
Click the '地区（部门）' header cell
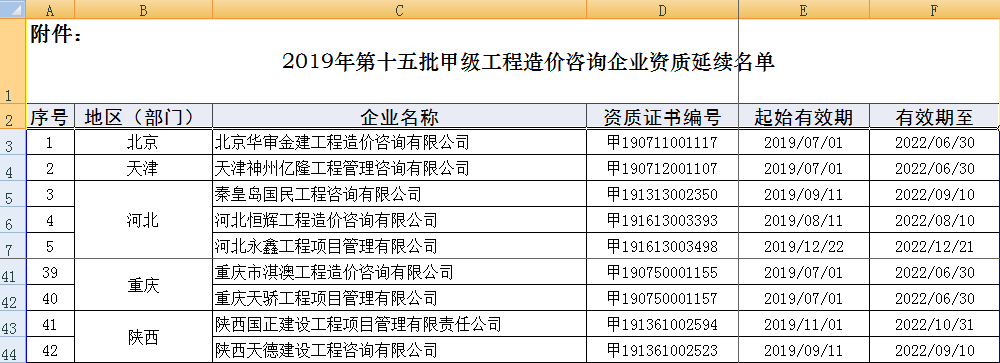coord(143,117)
